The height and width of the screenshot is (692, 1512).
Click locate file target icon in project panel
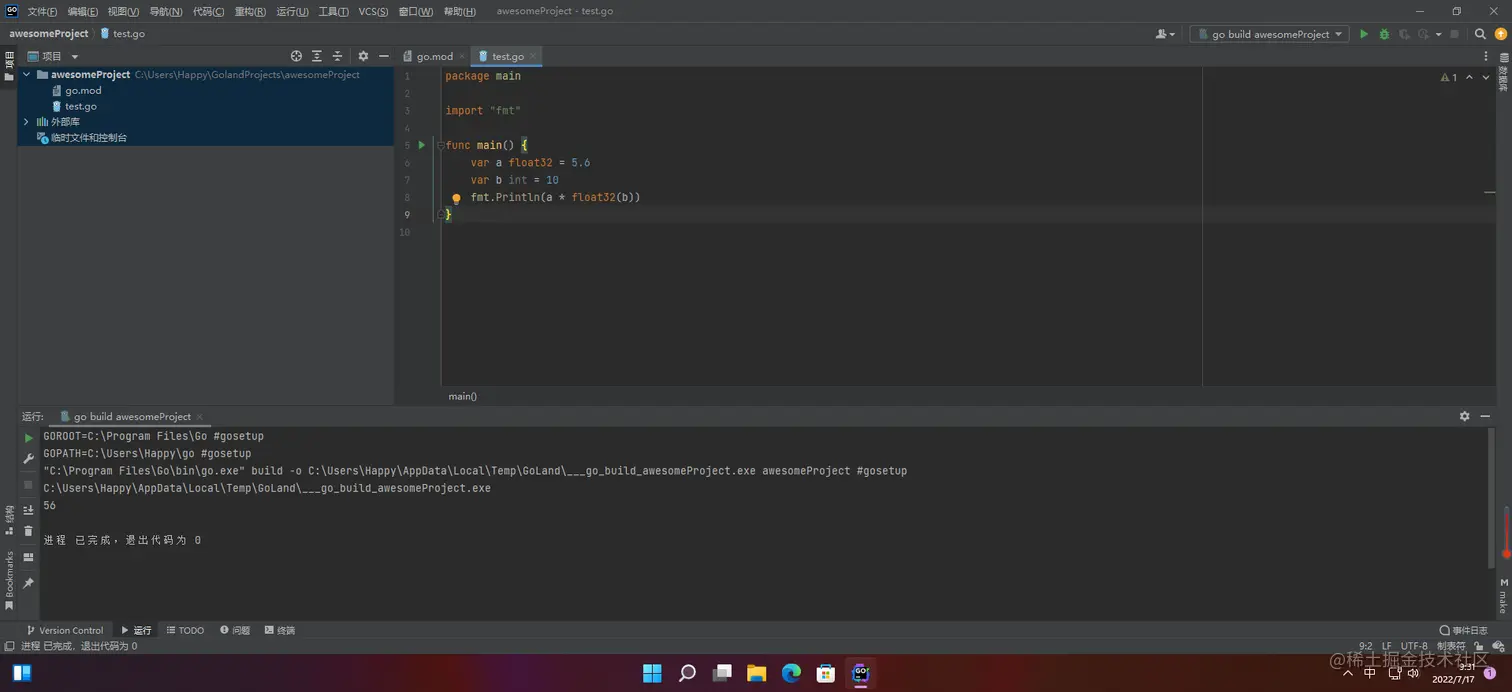click(296, 56)
